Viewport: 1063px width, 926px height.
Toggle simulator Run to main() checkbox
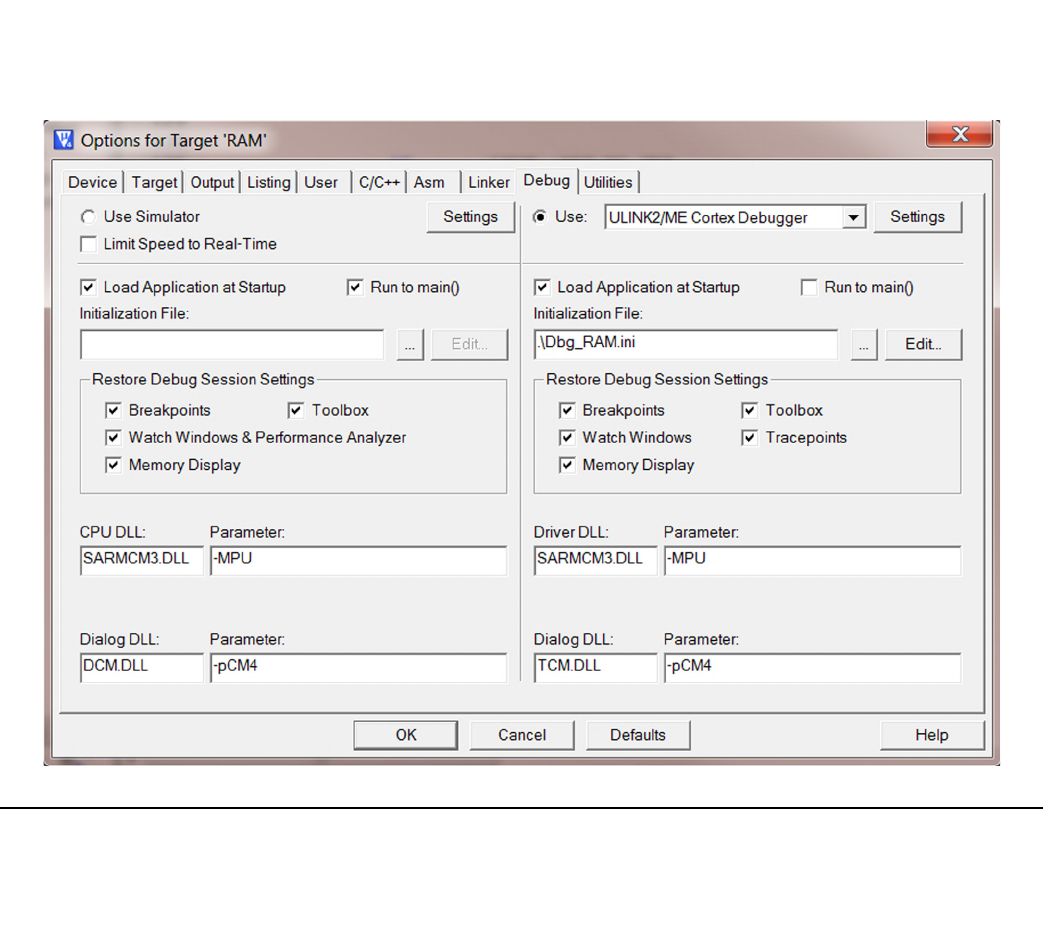355,287
